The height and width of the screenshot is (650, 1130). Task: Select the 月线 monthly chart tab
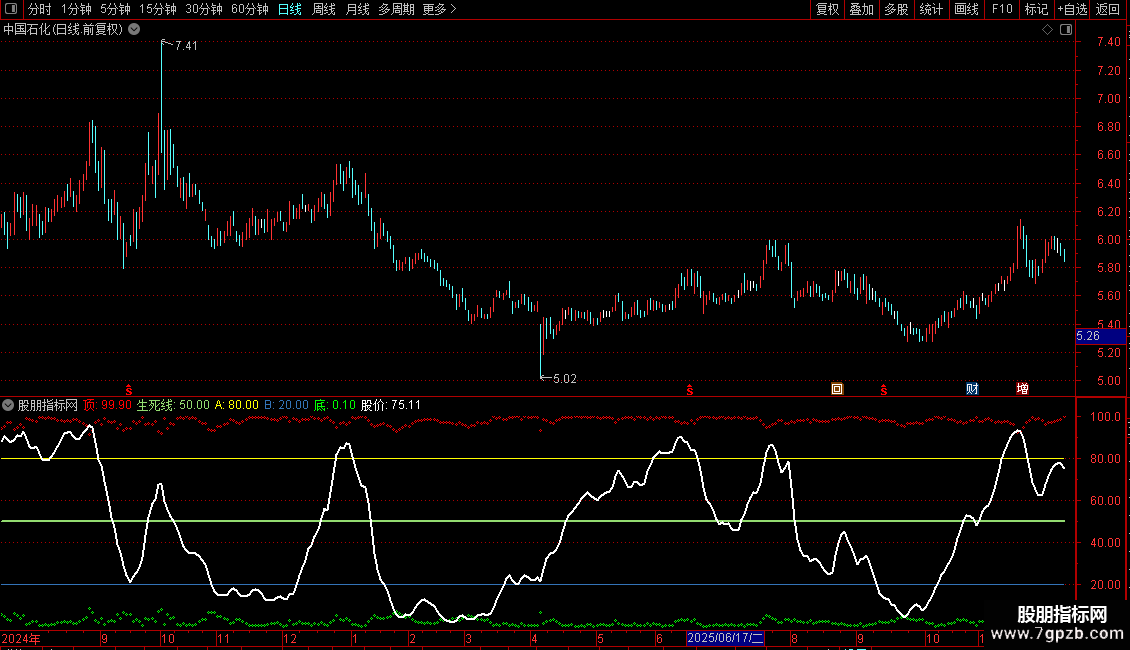point(357,9)
